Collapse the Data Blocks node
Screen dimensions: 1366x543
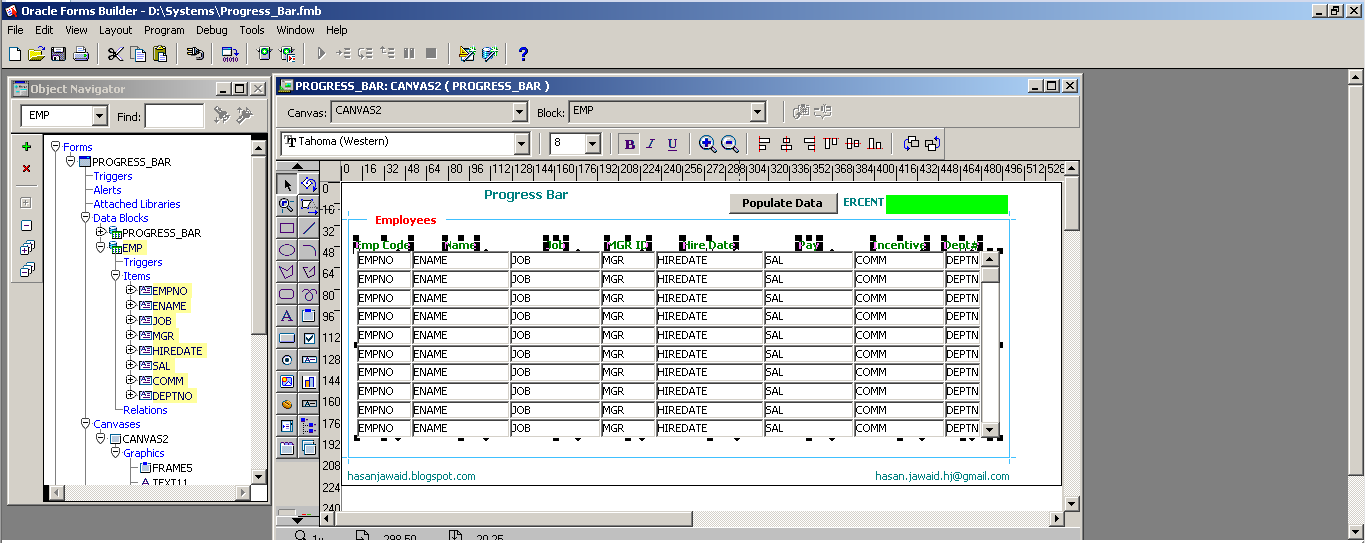(85, 218)
